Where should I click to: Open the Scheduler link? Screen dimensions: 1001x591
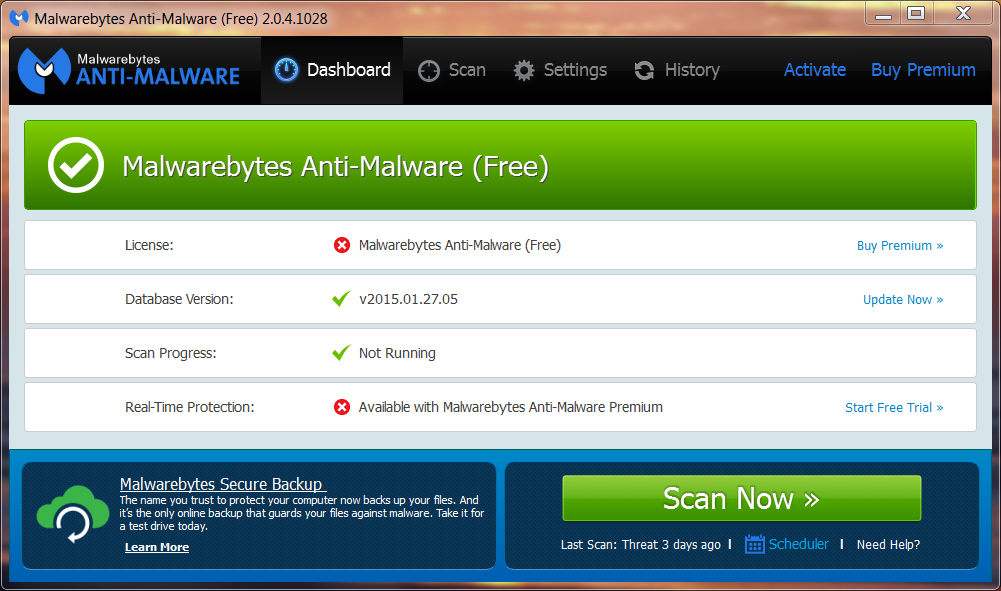tap(799, 544)
